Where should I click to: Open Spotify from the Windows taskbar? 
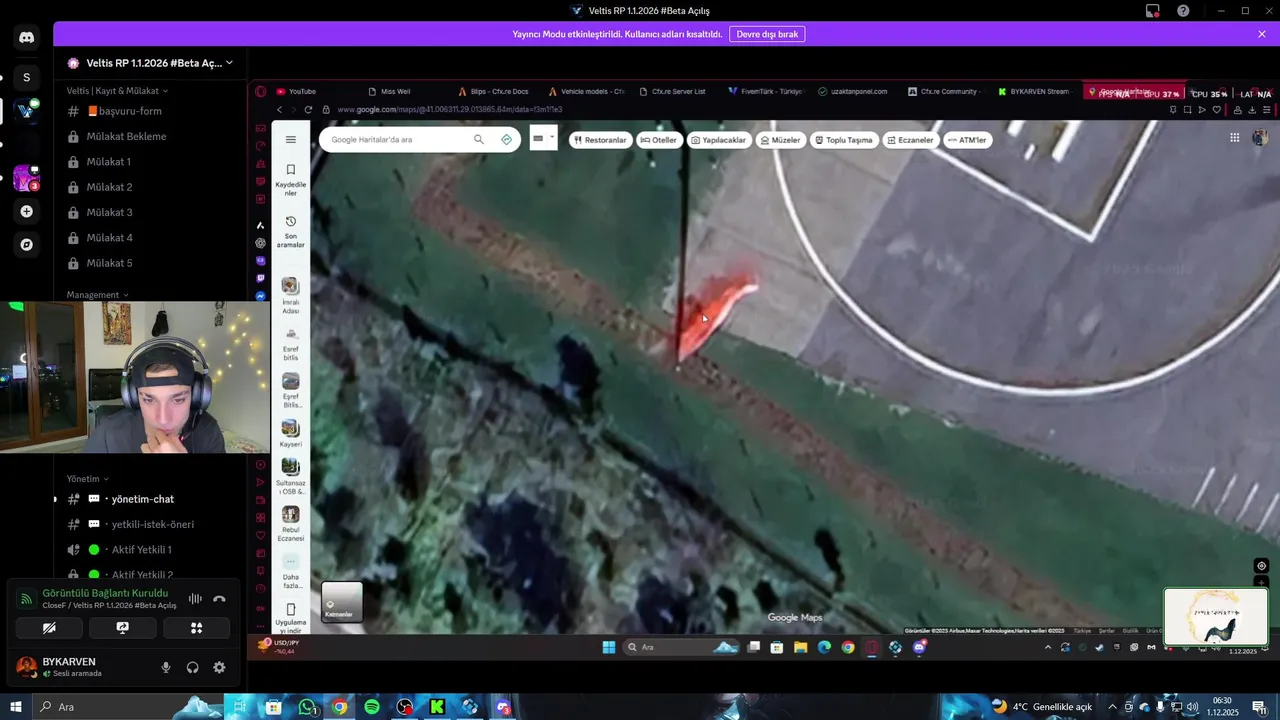pyautogui.click(x=372, y=707)
